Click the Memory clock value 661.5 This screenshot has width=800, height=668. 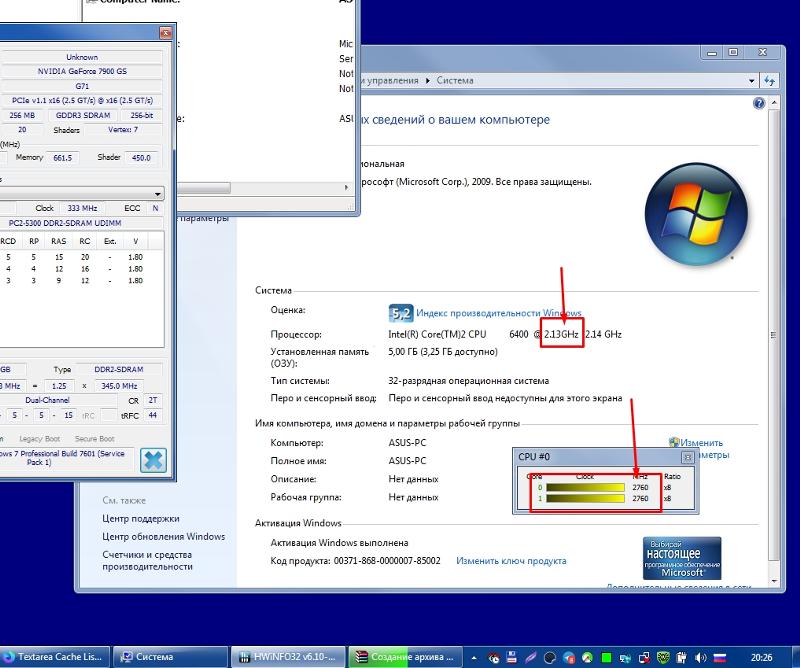(x=62, y=158)
